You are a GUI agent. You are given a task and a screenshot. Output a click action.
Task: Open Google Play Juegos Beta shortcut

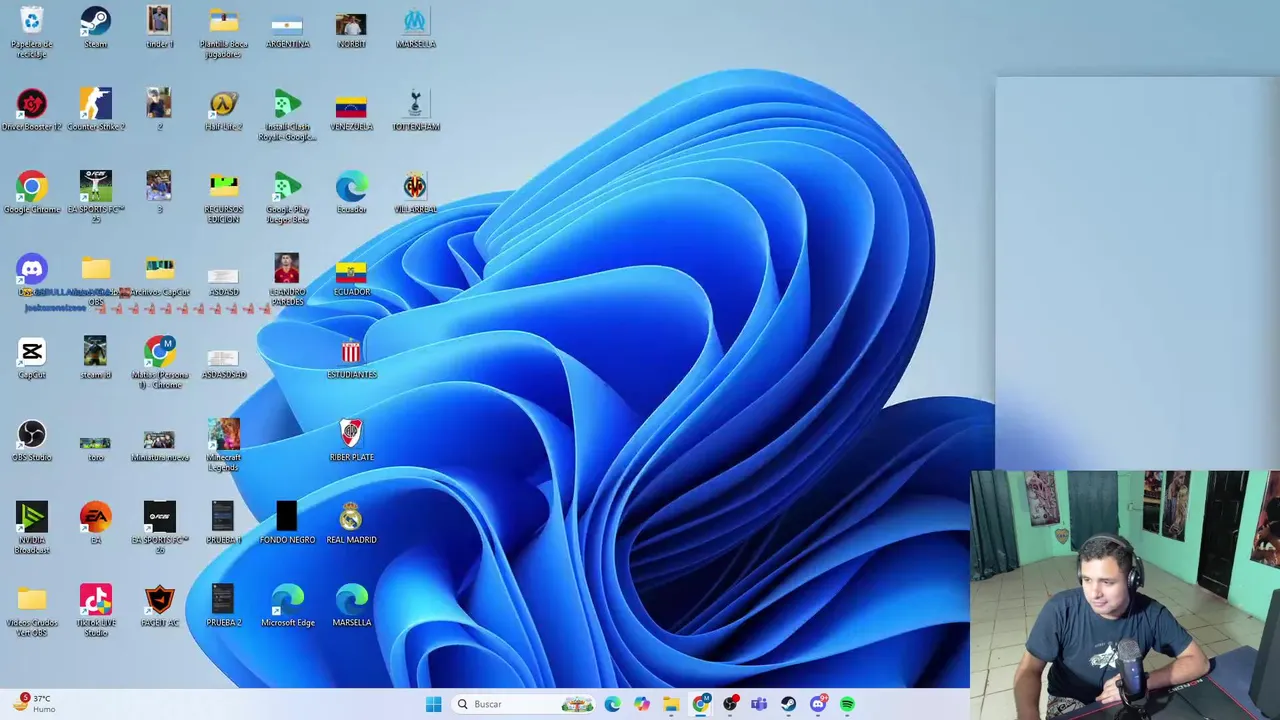(287, 197)
